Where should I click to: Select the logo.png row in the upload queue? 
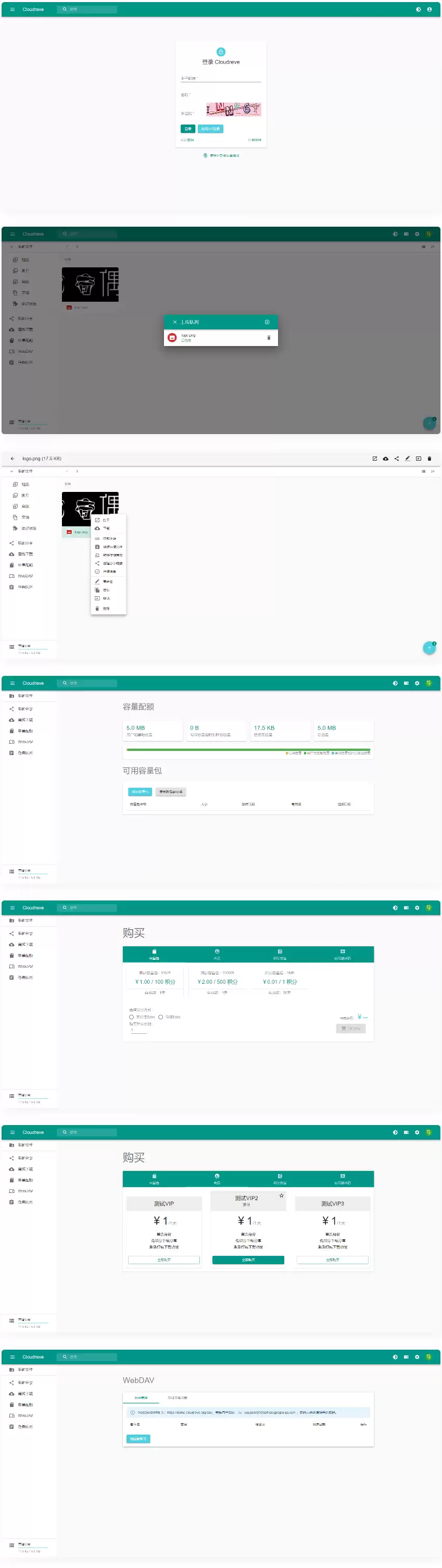click(x=221, y=338)
